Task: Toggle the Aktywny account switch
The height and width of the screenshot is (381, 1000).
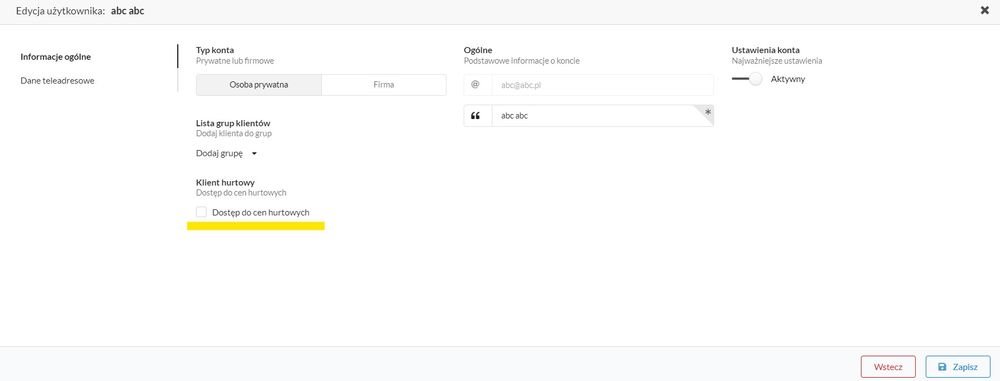Action: [x=747, y=79]
